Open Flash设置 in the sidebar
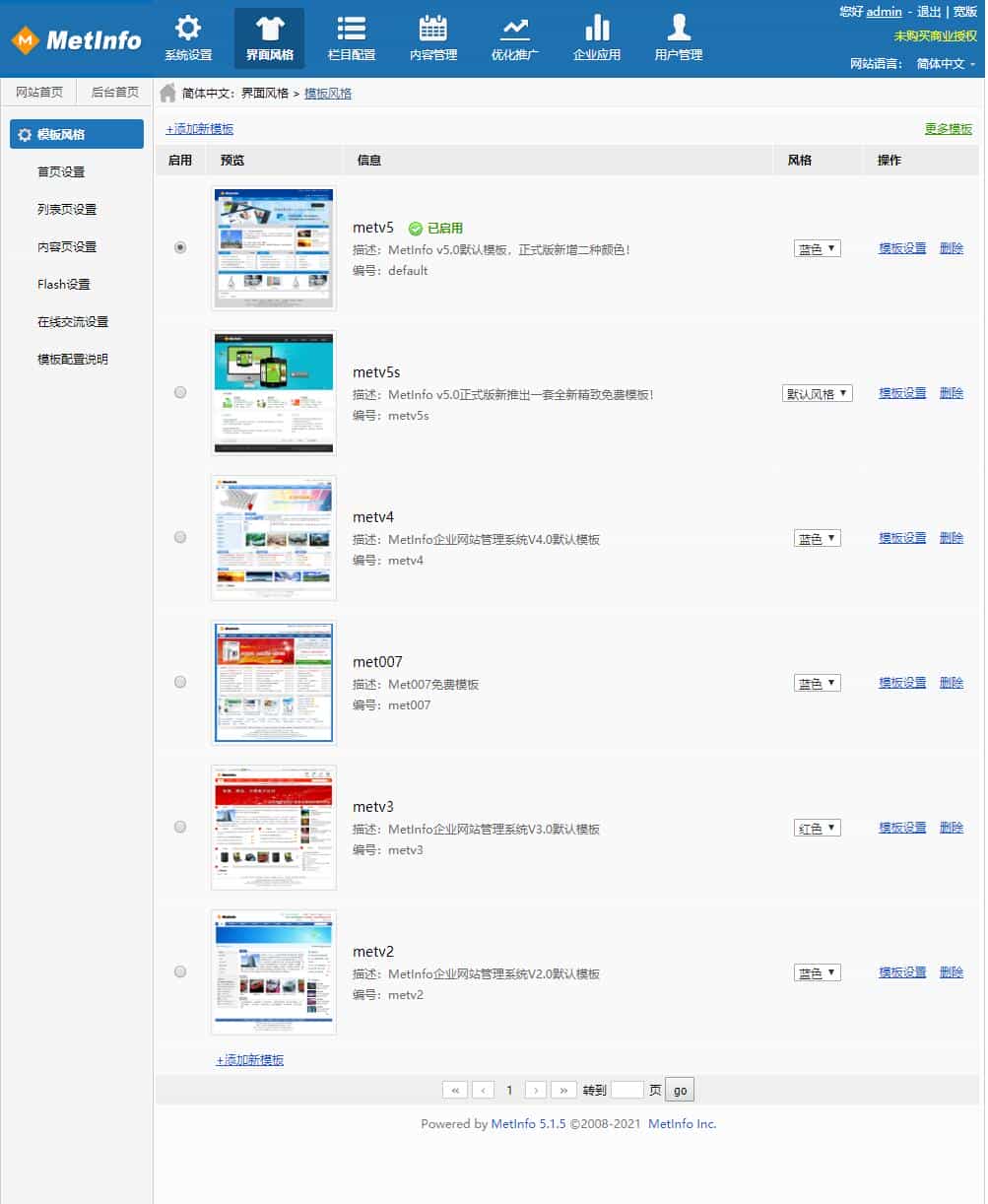Screen dimensions: 988x1204 tap(64, 284)
